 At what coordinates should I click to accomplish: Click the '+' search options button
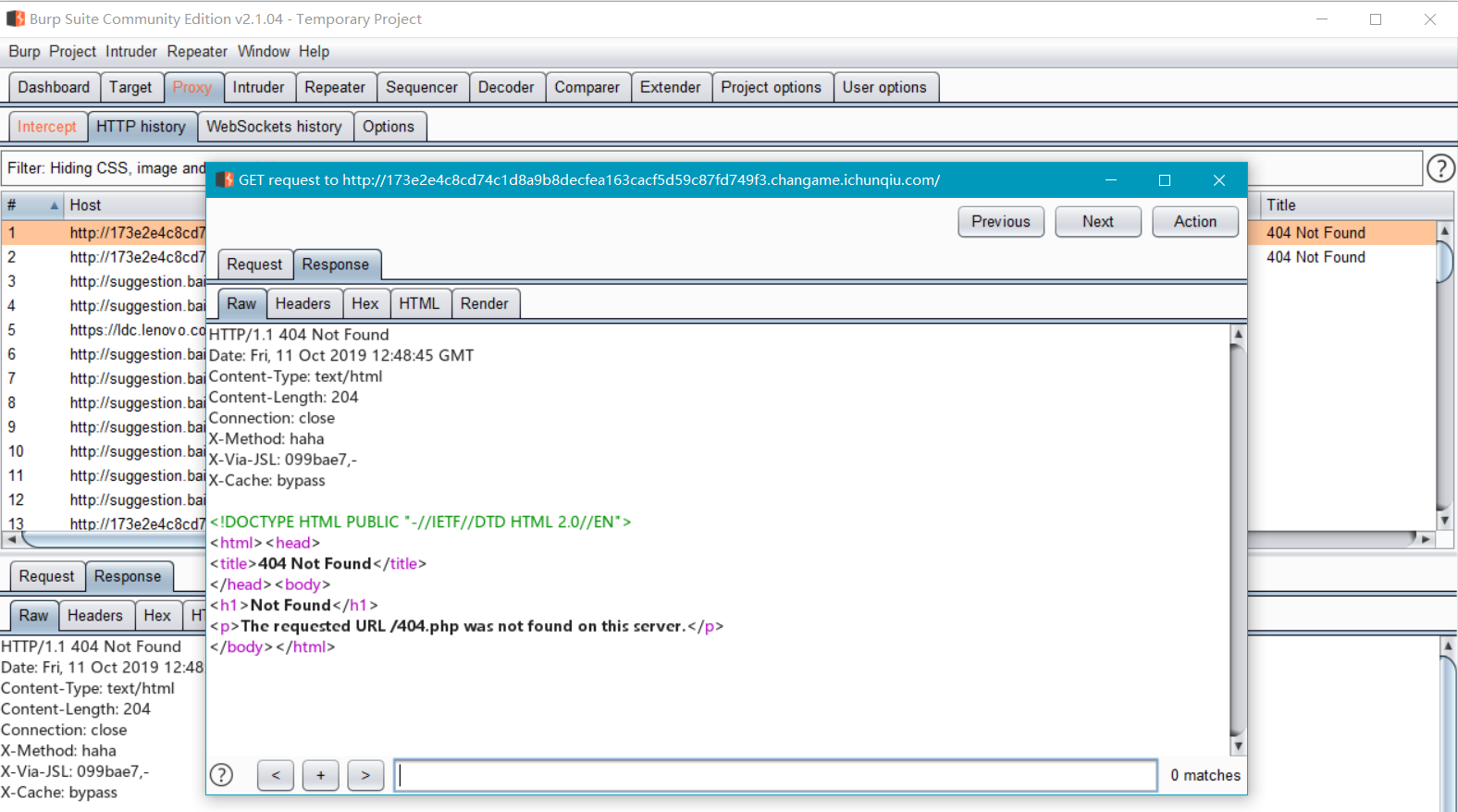321,775
